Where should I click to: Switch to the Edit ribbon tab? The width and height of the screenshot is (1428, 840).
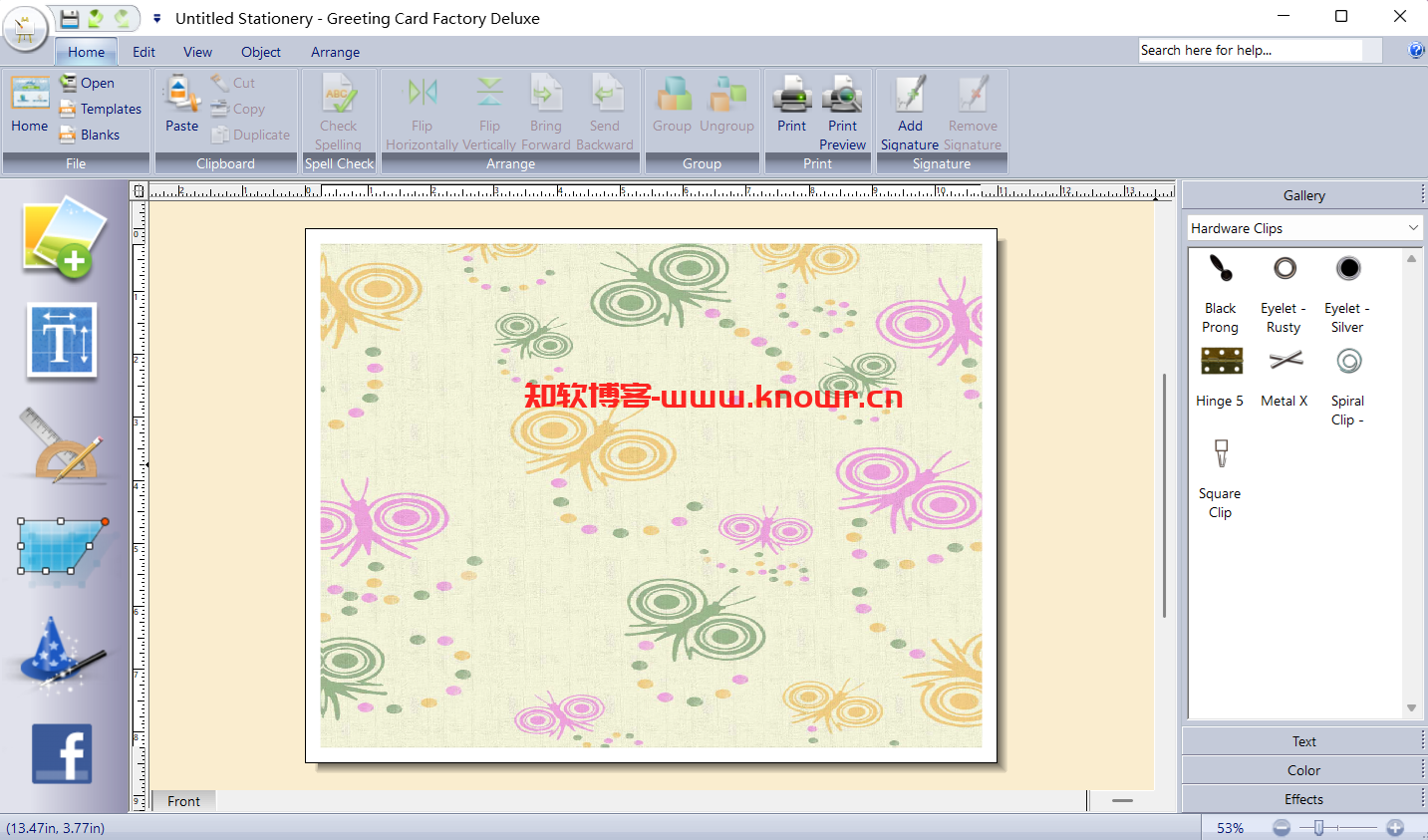tap(143, 52)
